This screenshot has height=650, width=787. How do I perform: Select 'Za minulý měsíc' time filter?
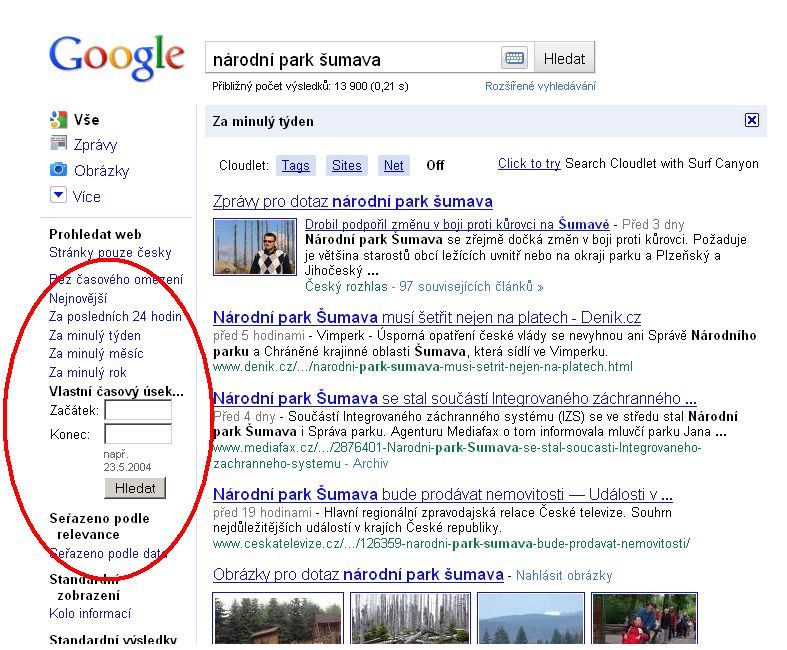pyautogui.click(x=96, y=354)
